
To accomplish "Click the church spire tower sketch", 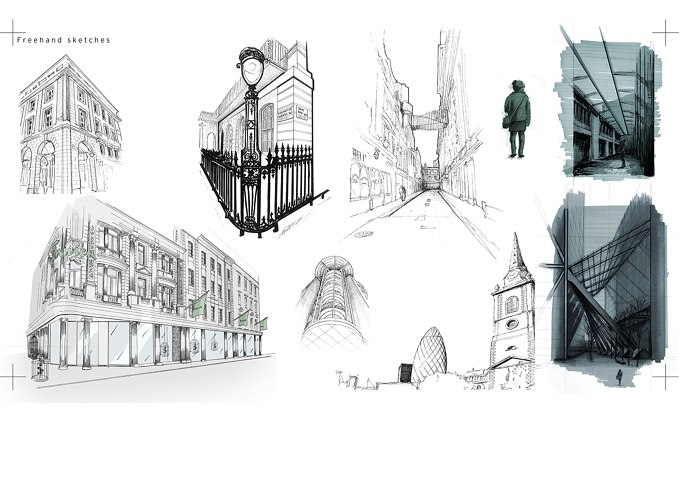I will click(x=512, y=311).
